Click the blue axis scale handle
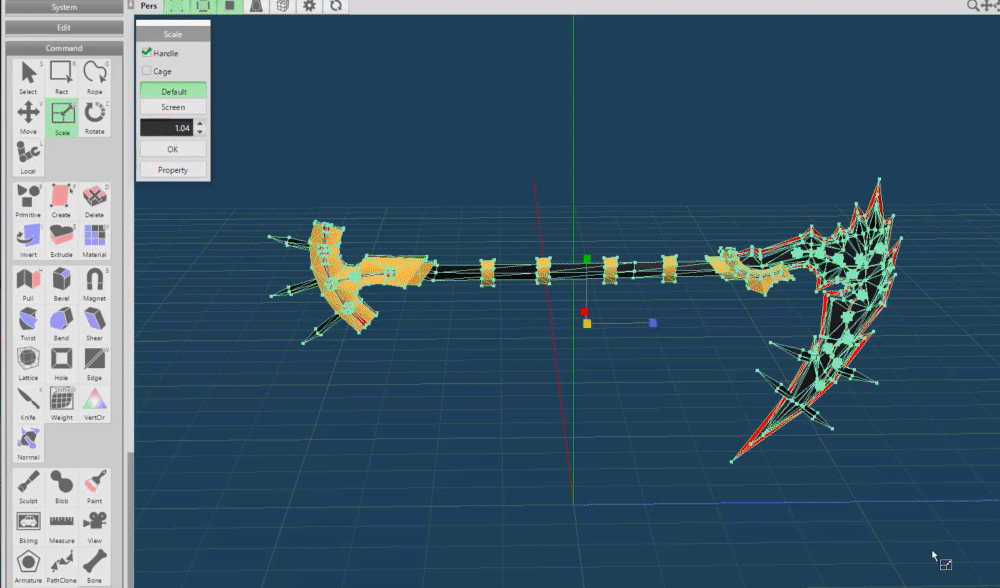 coord(652,323)
